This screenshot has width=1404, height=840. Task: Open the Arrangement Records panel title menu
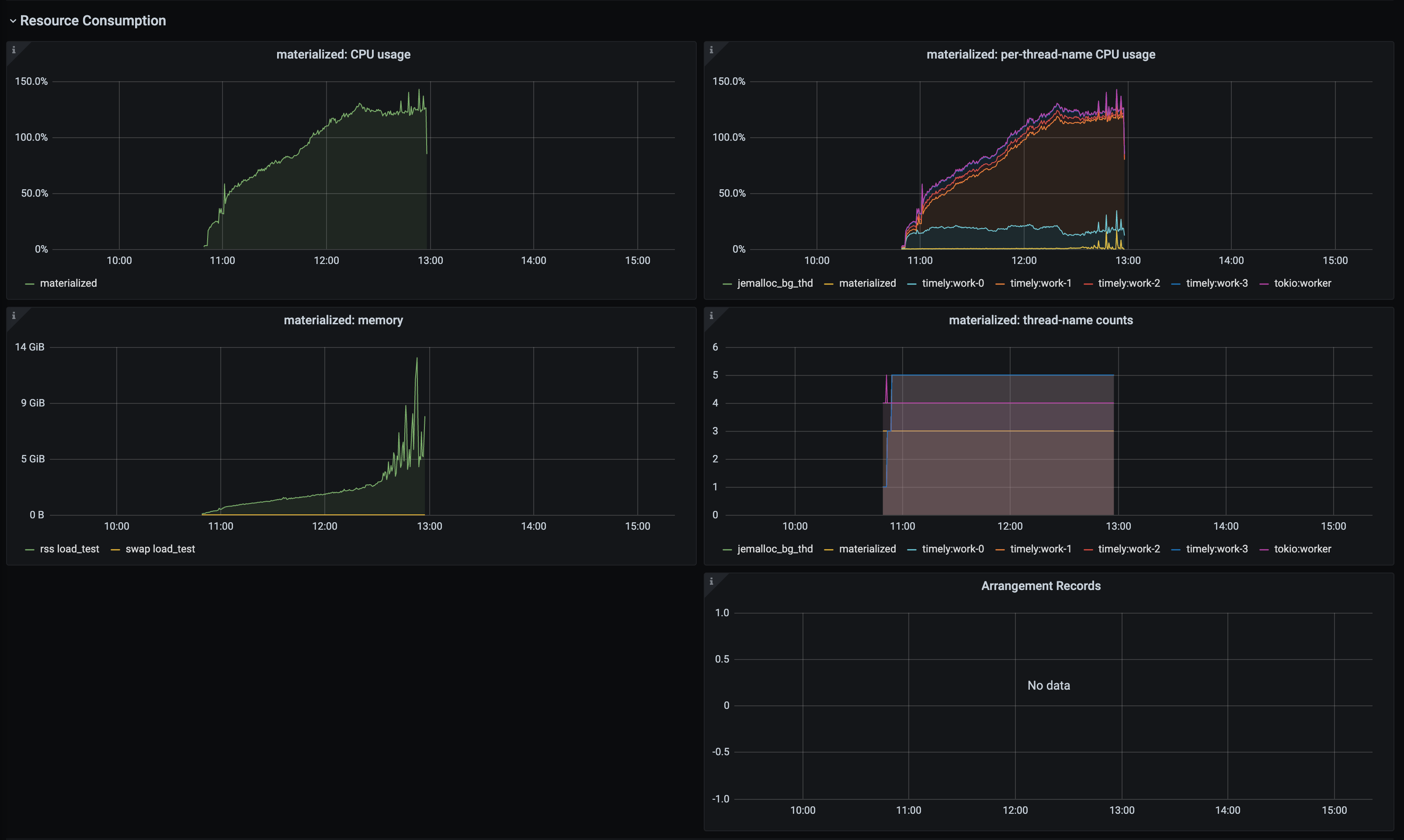click(1041, 586)
